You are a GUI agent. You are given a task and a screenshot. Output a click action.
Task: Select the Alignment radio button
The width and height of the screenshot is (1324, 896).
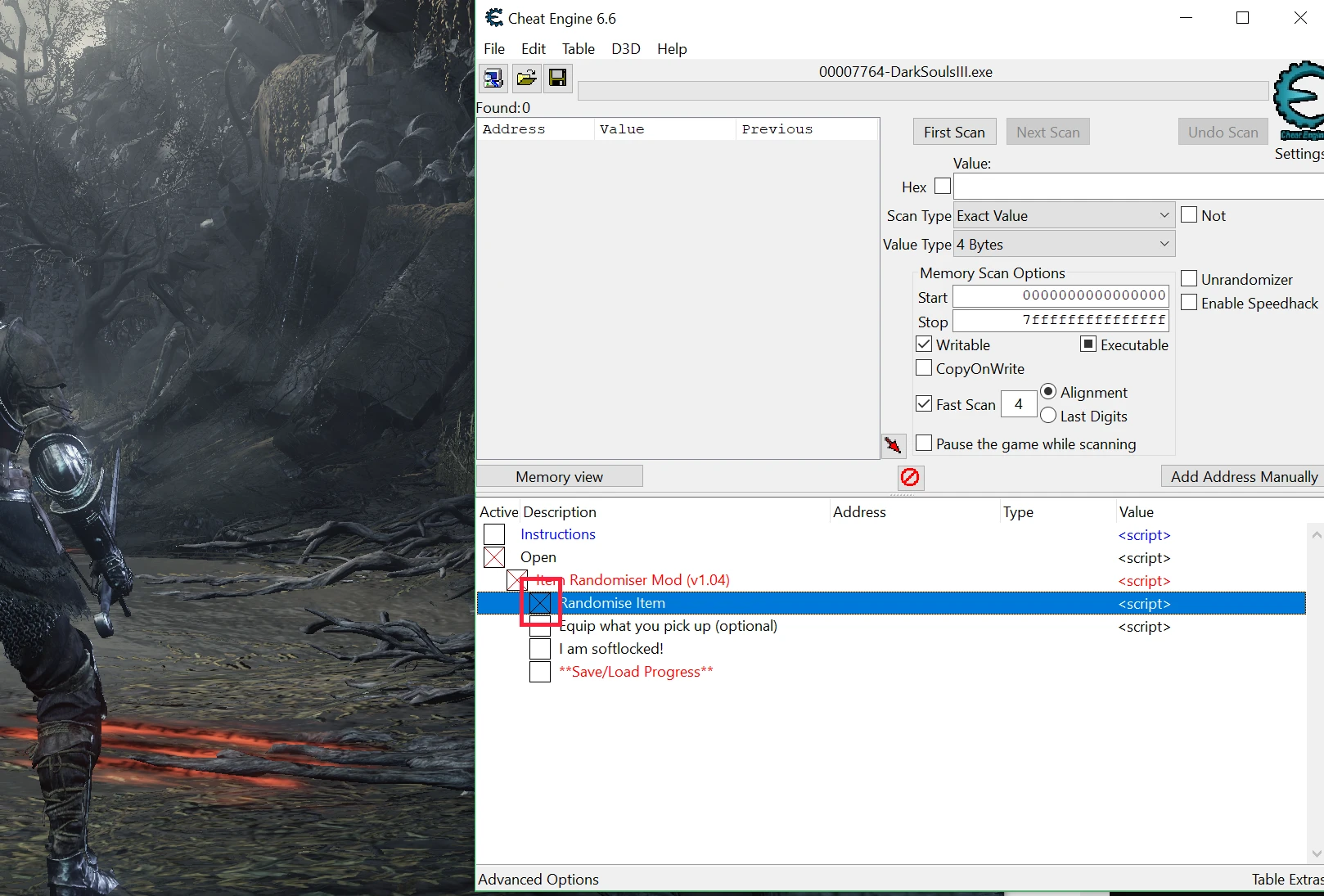click(1048, 392)
